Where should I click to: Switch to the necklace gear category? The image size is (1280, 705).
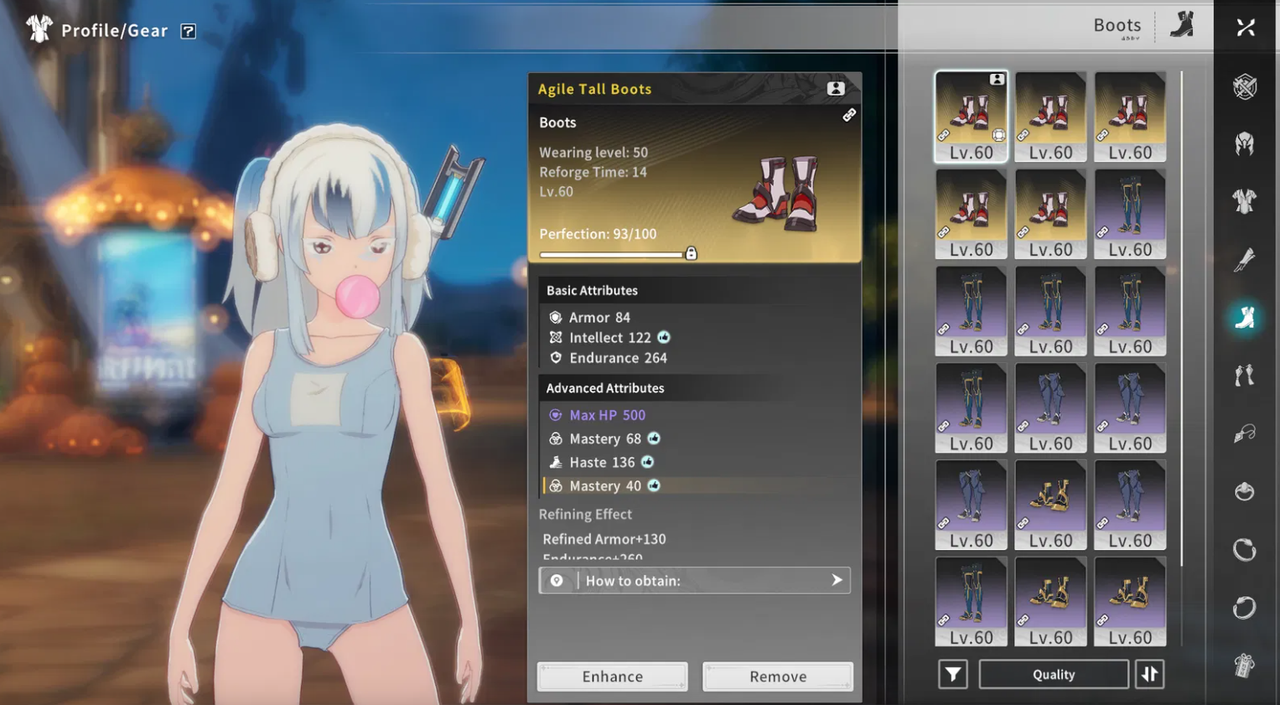point(1245,434)
